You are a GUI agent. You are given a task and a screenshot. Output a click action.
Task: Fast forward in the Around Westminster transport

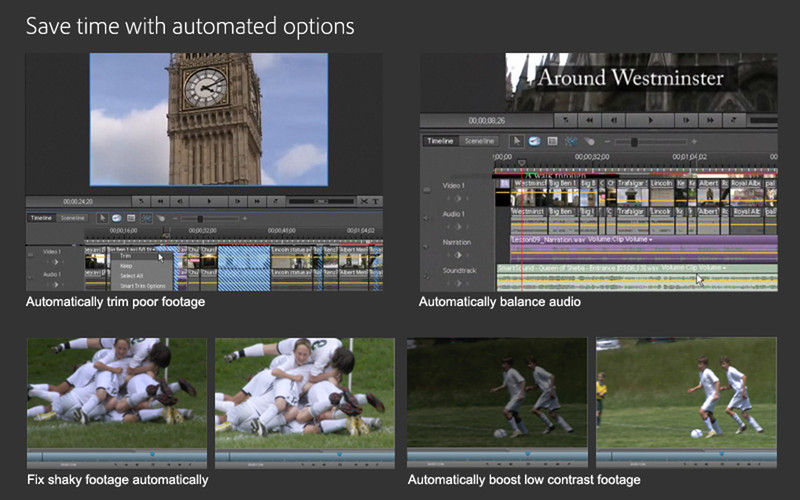click(710, 120)
